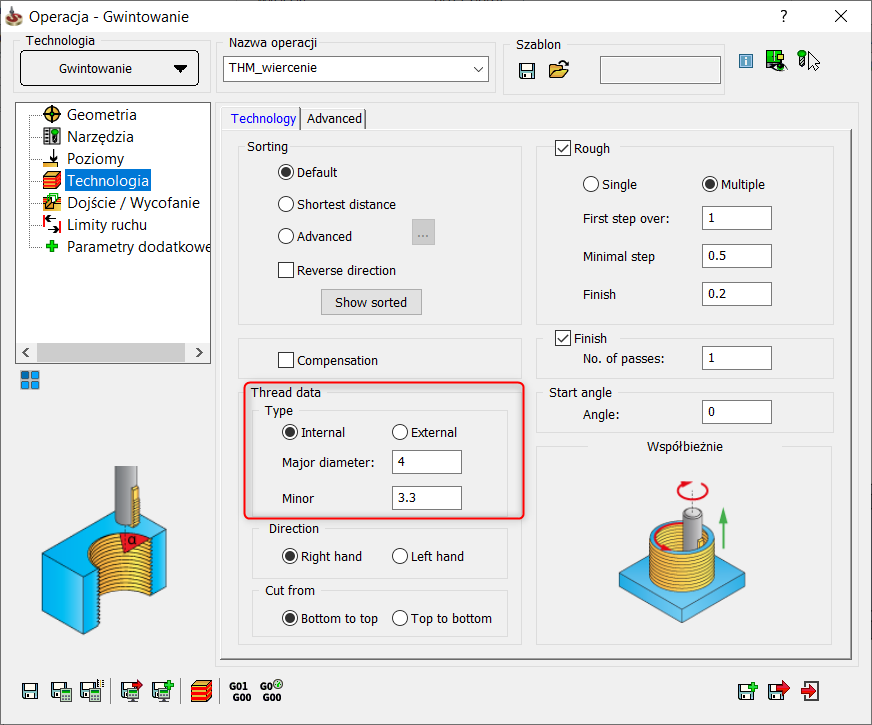The image size is (872, 725).
Task: Click the rough Finish value field
Action: click(x=736, y=294)
